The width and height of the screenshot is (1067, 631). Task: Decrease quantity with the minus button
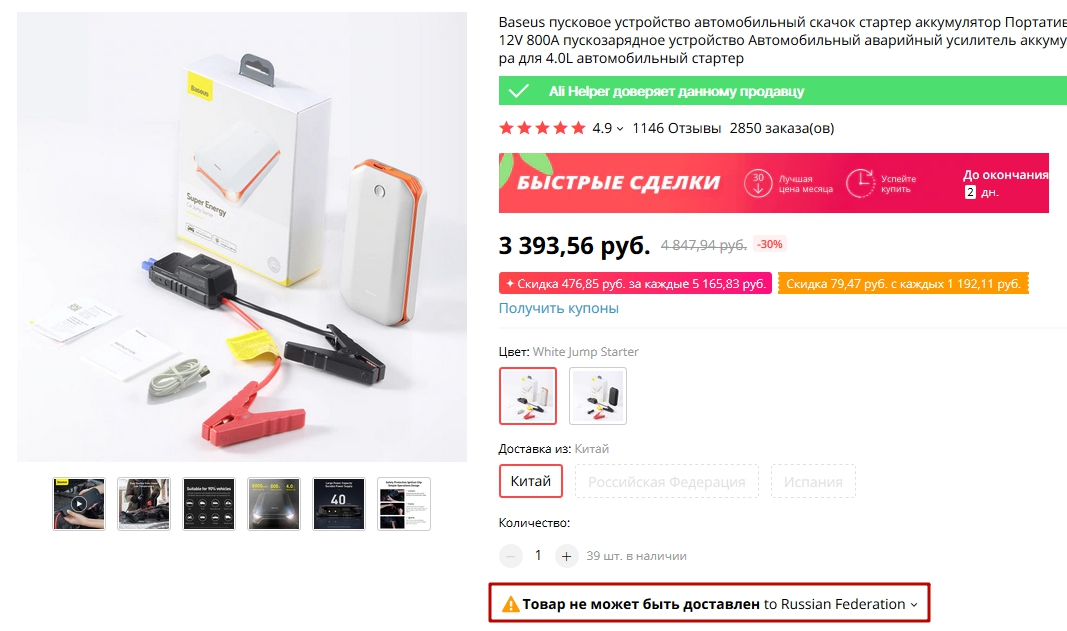[x=511, y=556]
